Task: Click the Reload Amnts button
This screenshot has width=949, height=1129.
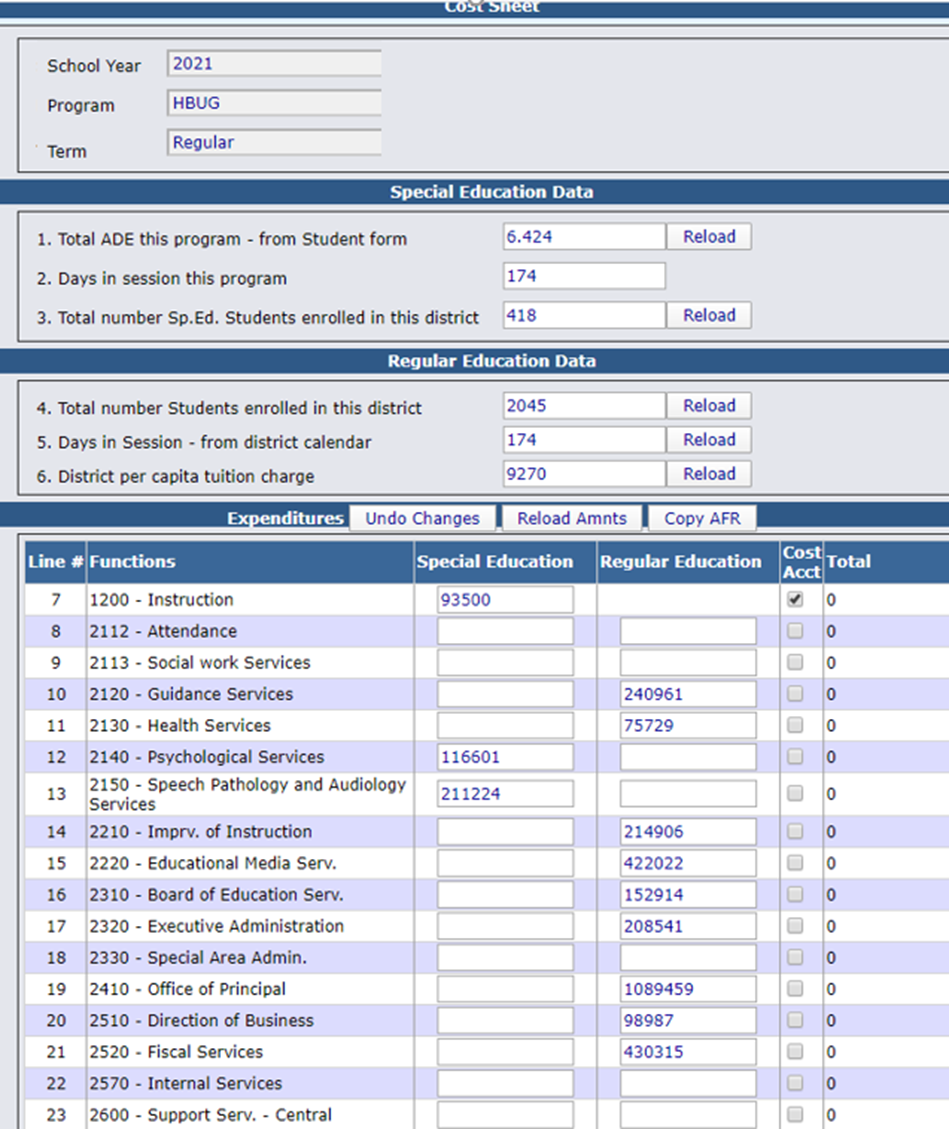Action: pyautogui.click(x=572, y=518)
